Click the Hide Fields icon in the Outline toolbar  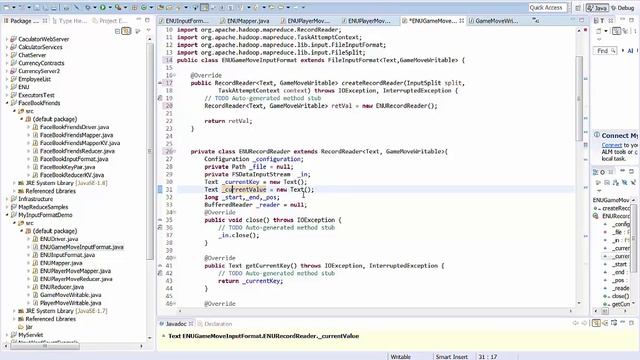(624, 182)
